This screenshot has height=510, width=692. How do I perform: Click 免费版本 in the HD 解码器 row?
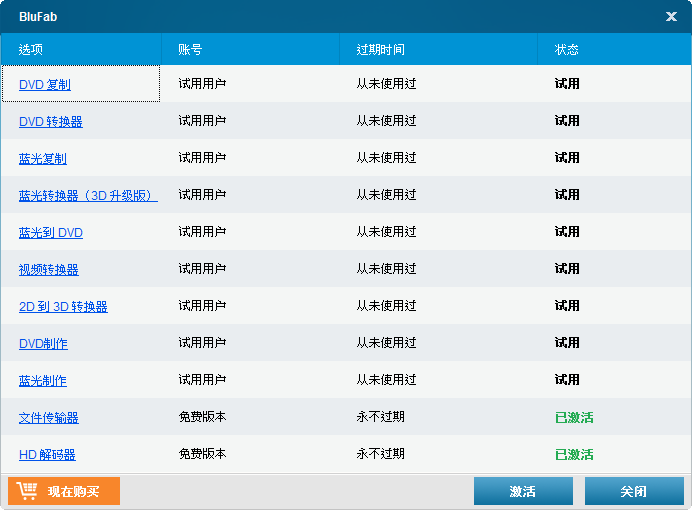click(202, 454)
